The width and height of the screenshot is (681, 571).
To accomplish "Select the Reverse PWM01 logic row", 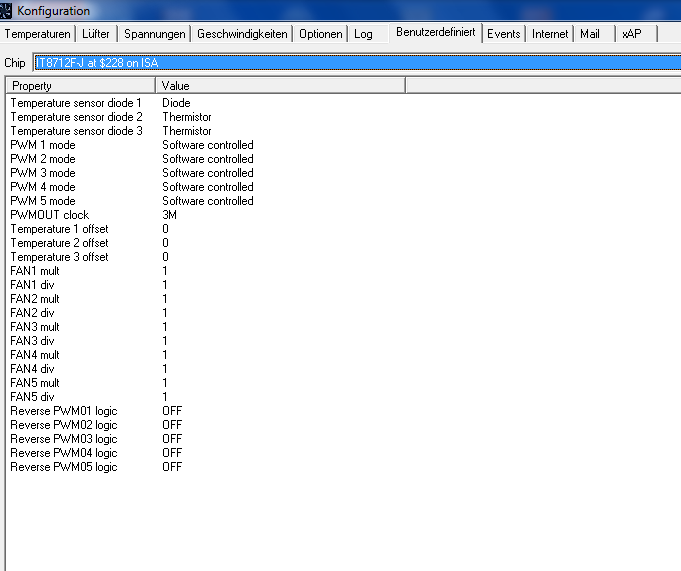I will [x=64, y=411].
